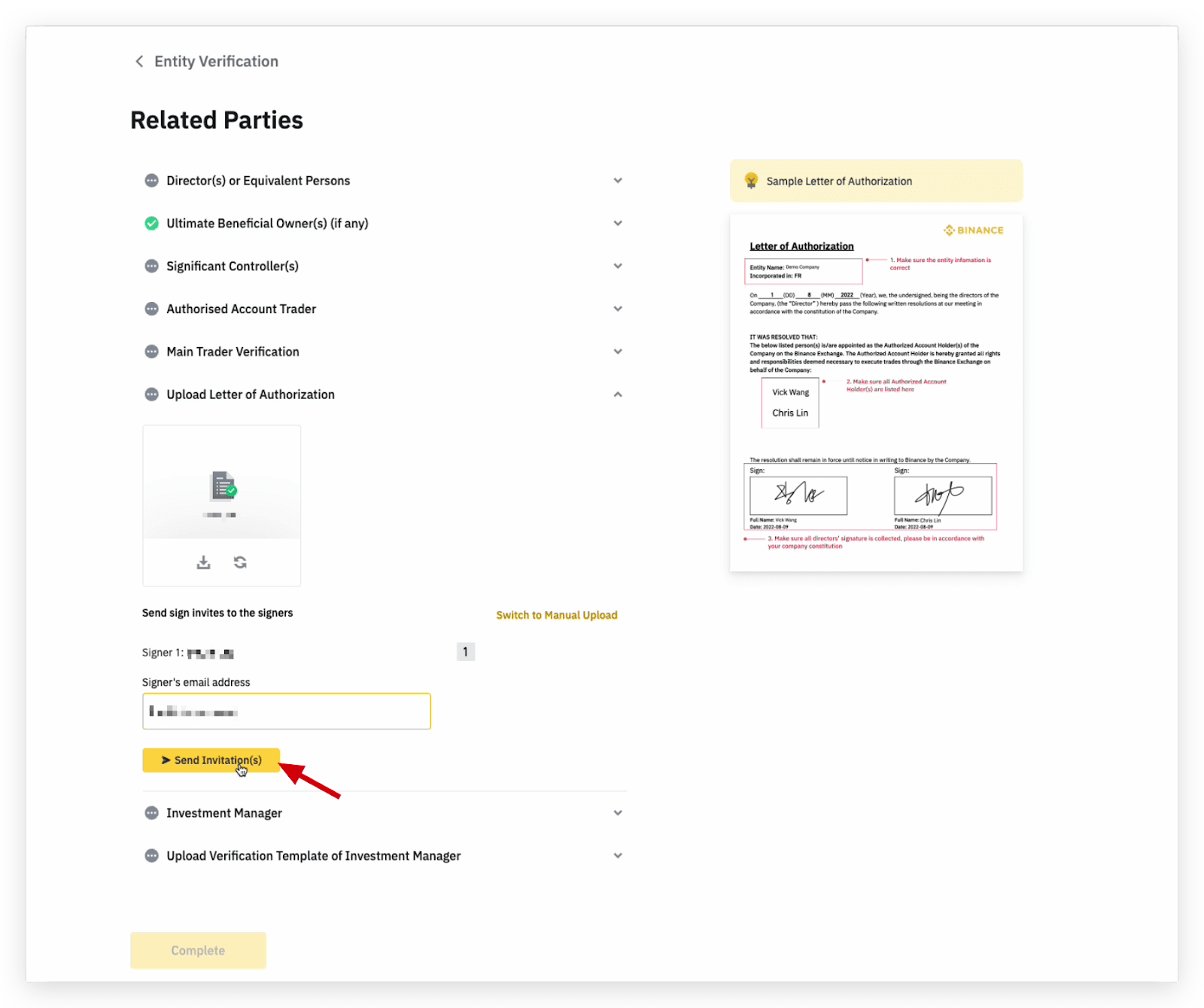
Task: Click the green check status for Ultimate Beneficial Owner
Action: tap(151, 224)
